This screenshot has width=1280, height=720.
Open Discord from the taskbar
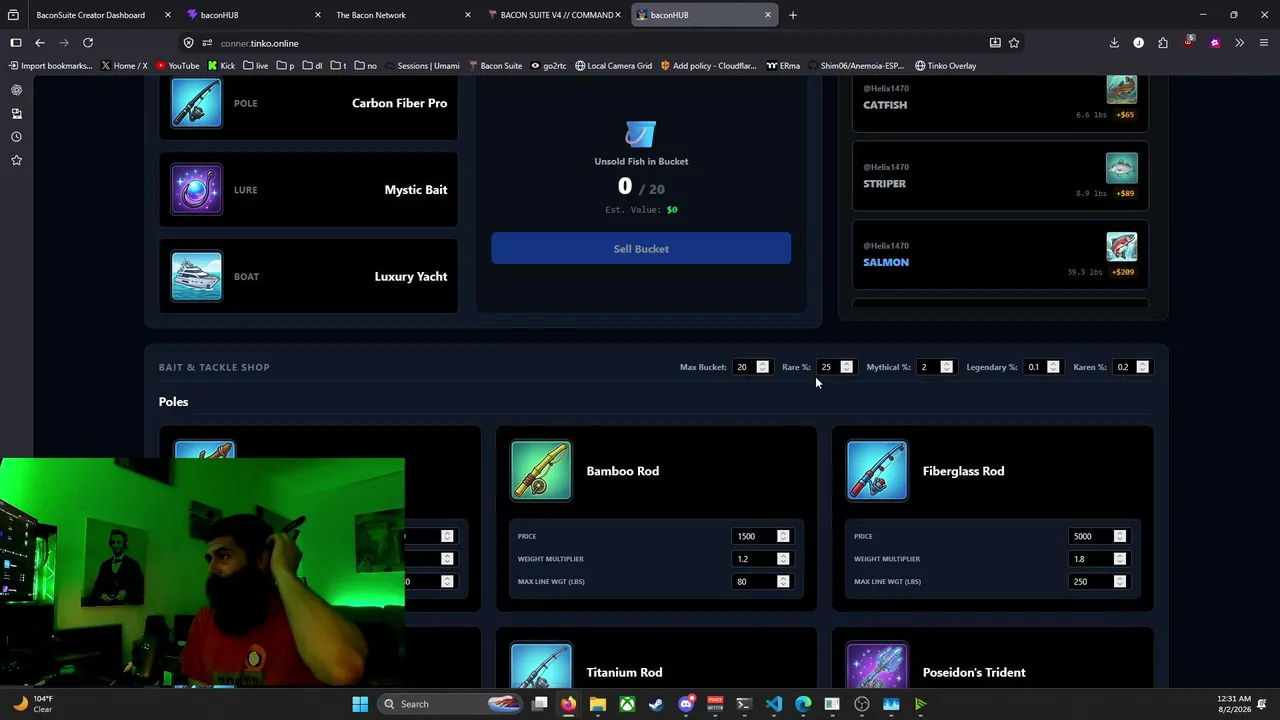[x=686, y=704]
